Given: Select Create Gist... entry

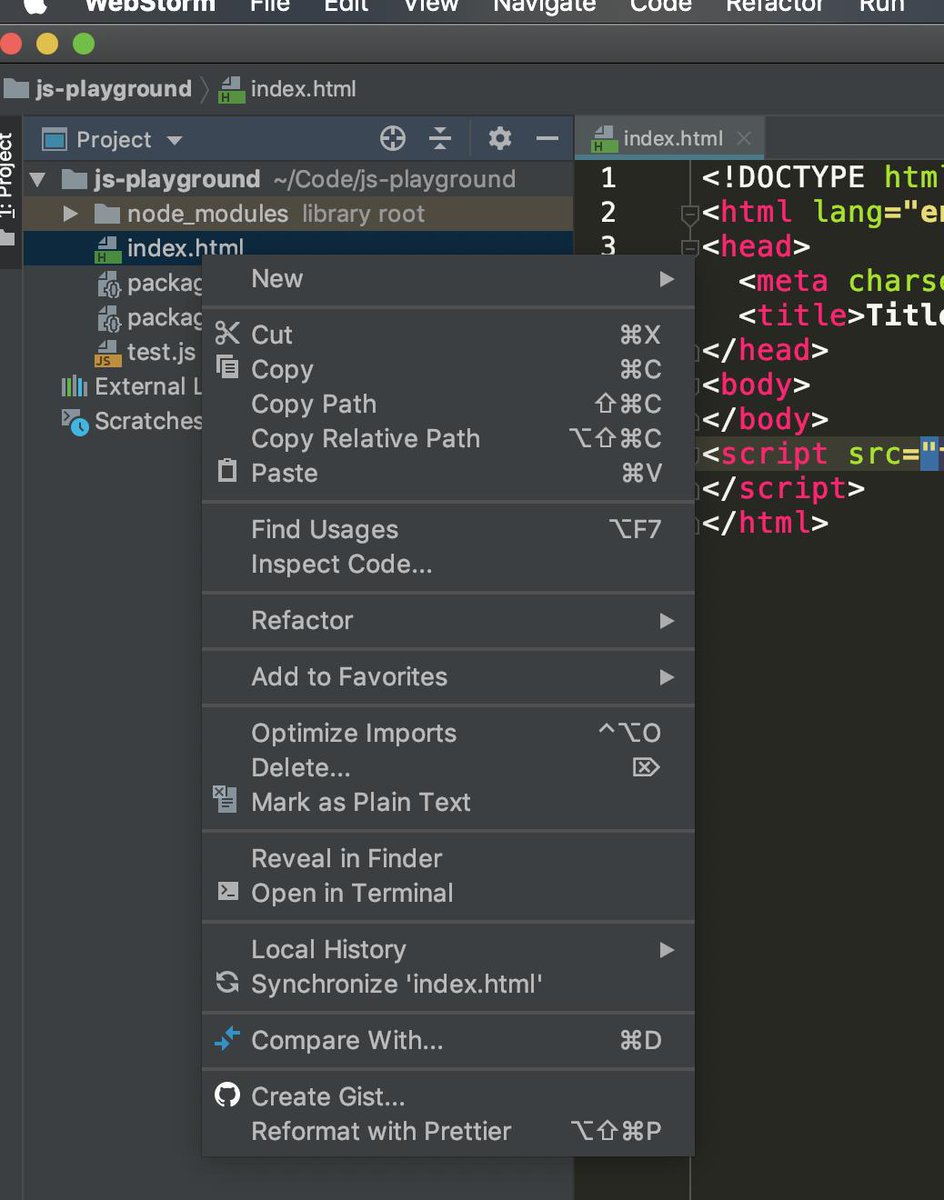Looking at the screenshot, I should tap(448, 1097).
